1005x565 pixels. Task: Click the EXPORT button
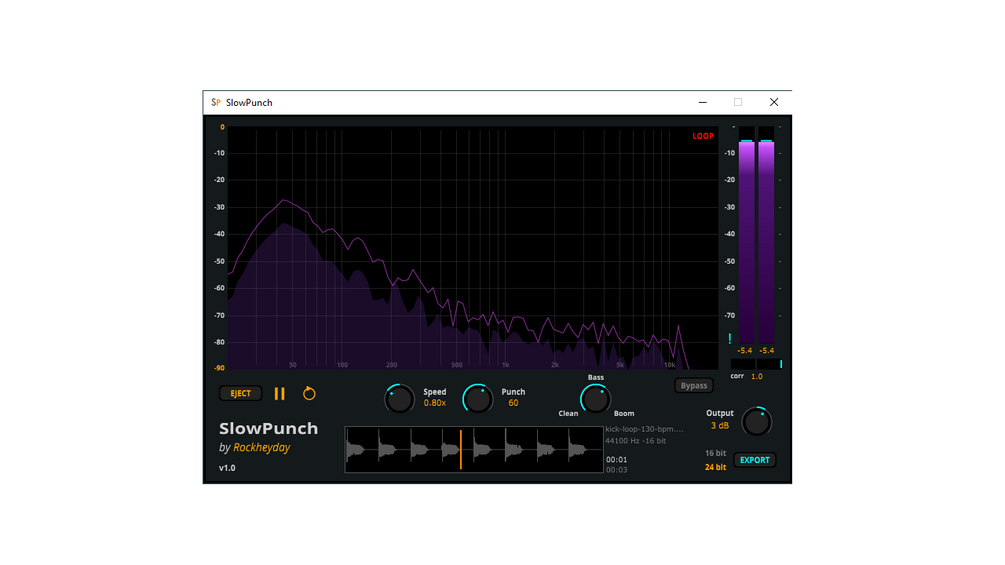[754, 460]
